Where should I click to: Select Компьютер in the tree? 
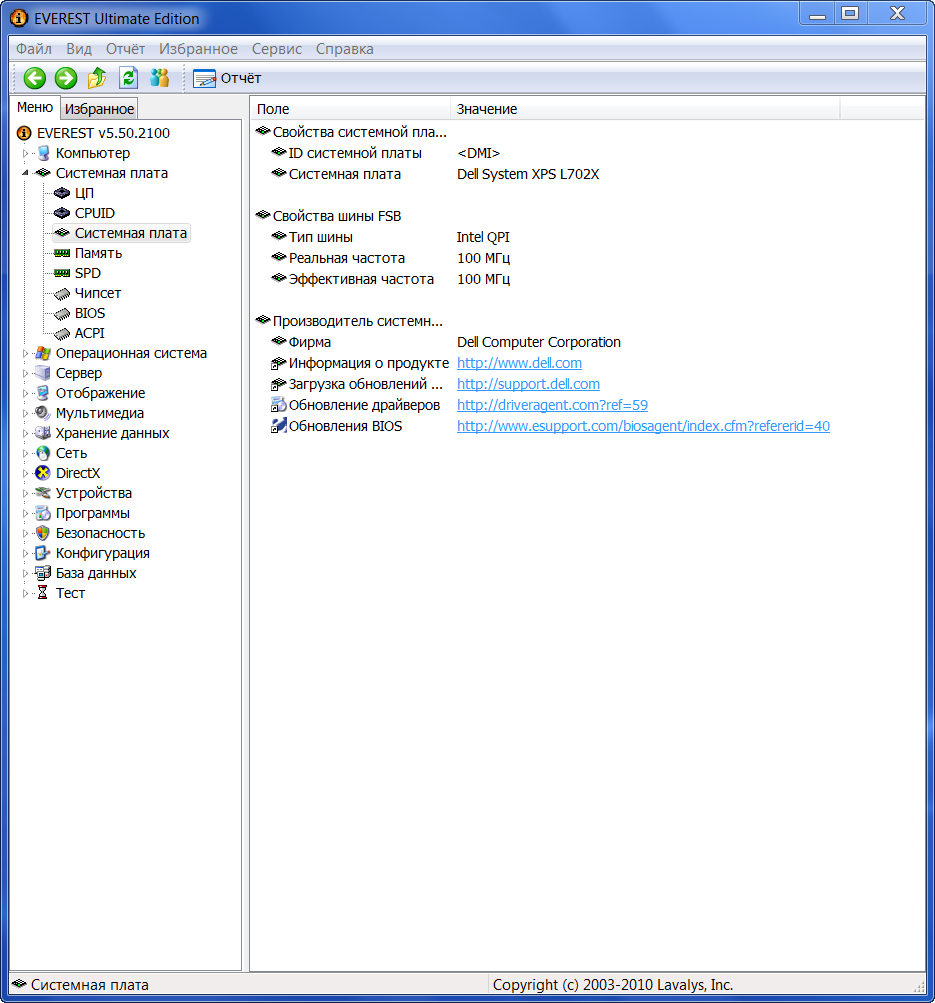pos(93,153)
